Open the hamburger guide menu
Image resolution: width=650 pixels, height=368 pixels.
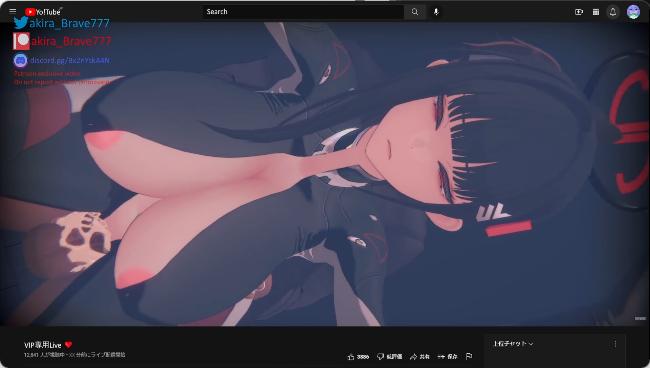13,11
